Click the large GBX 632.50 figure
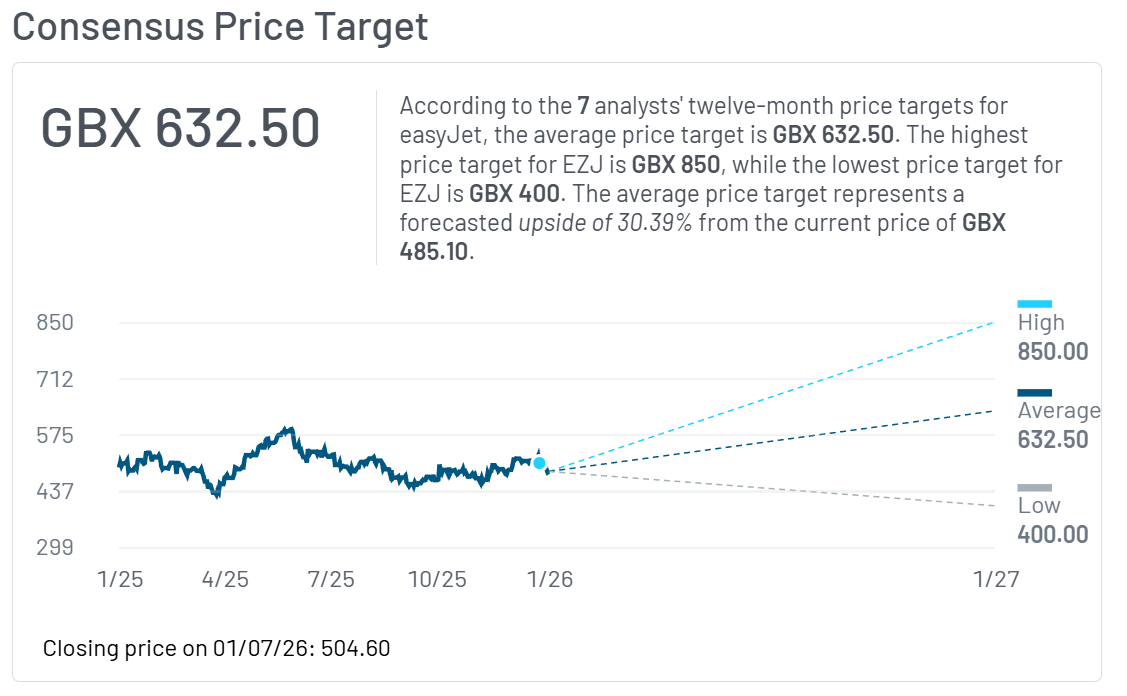Image resolution: width=1127 pixels, height=696 pixels. (x=180, y=129)
